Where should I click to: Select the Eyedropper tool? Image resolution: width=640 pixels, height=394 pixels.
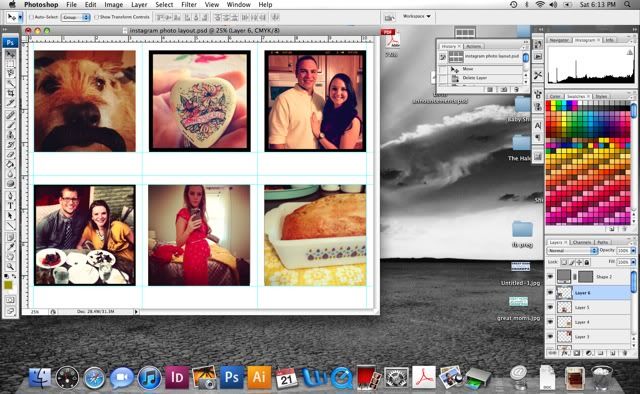point(11,247)
